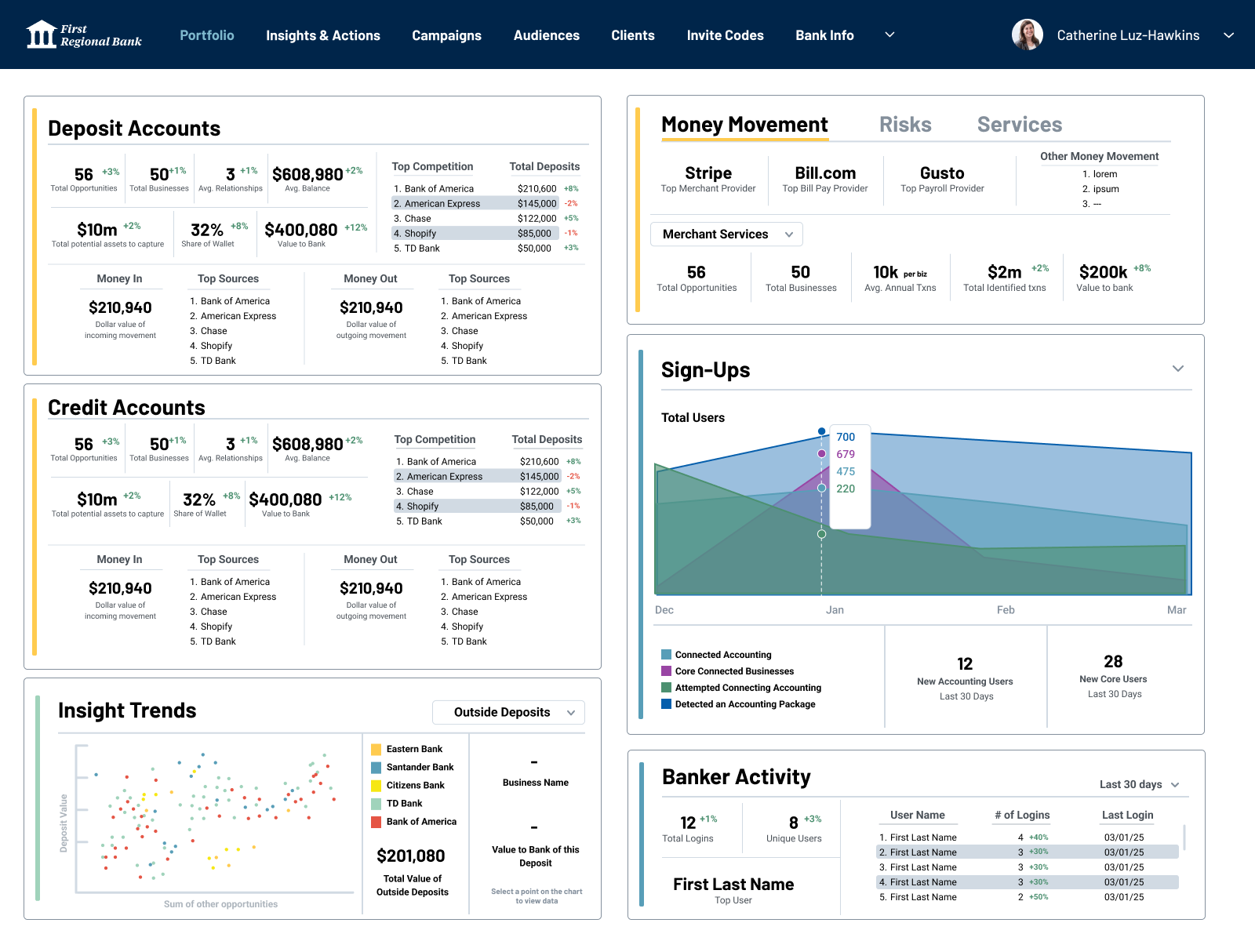1255x952 pixels.
Task: Click the 10k Avg. Annual Txns figure
Action: [886, 272]
